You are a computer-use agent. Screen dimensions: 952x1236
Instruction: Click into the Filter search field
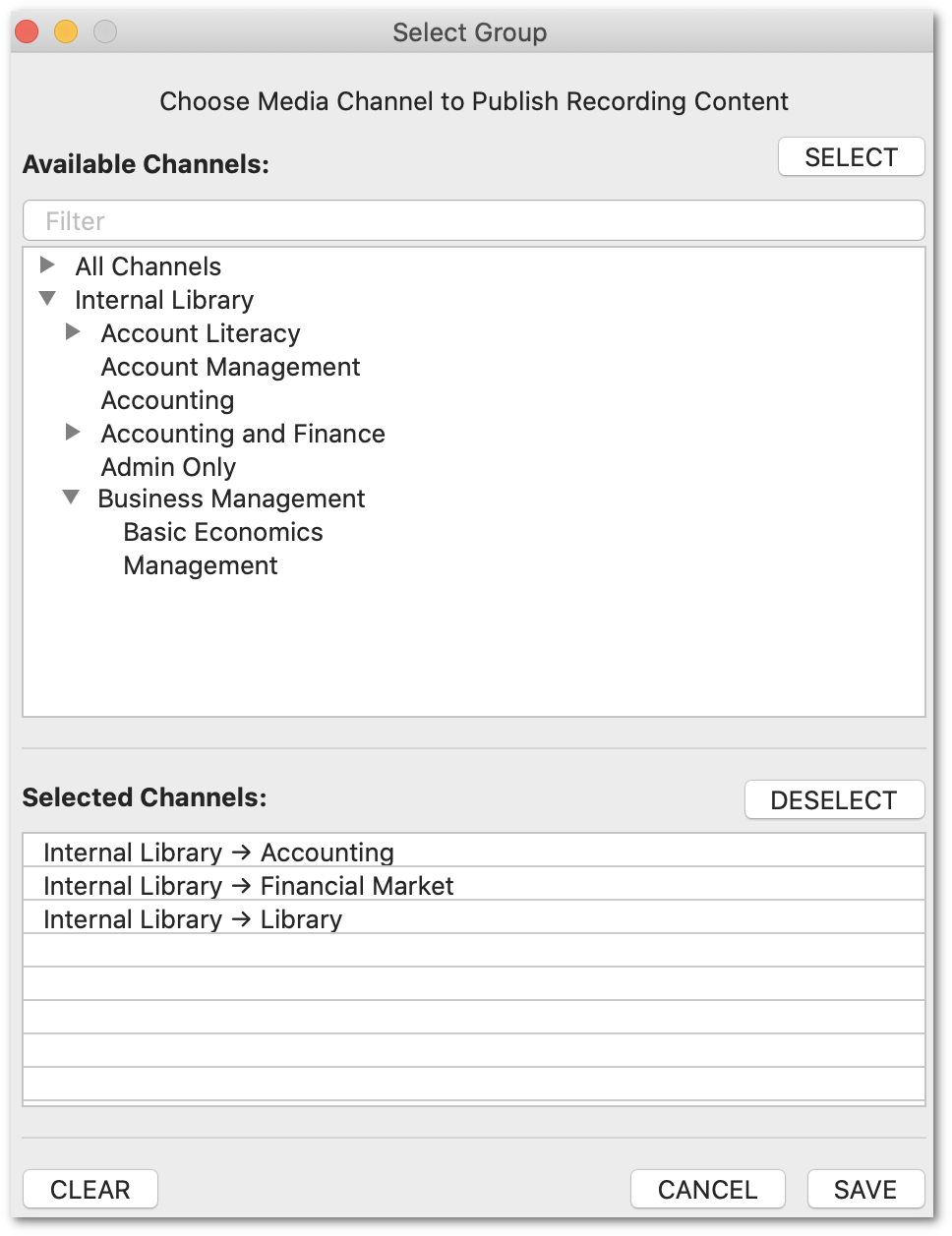click(x=473, y=221)
